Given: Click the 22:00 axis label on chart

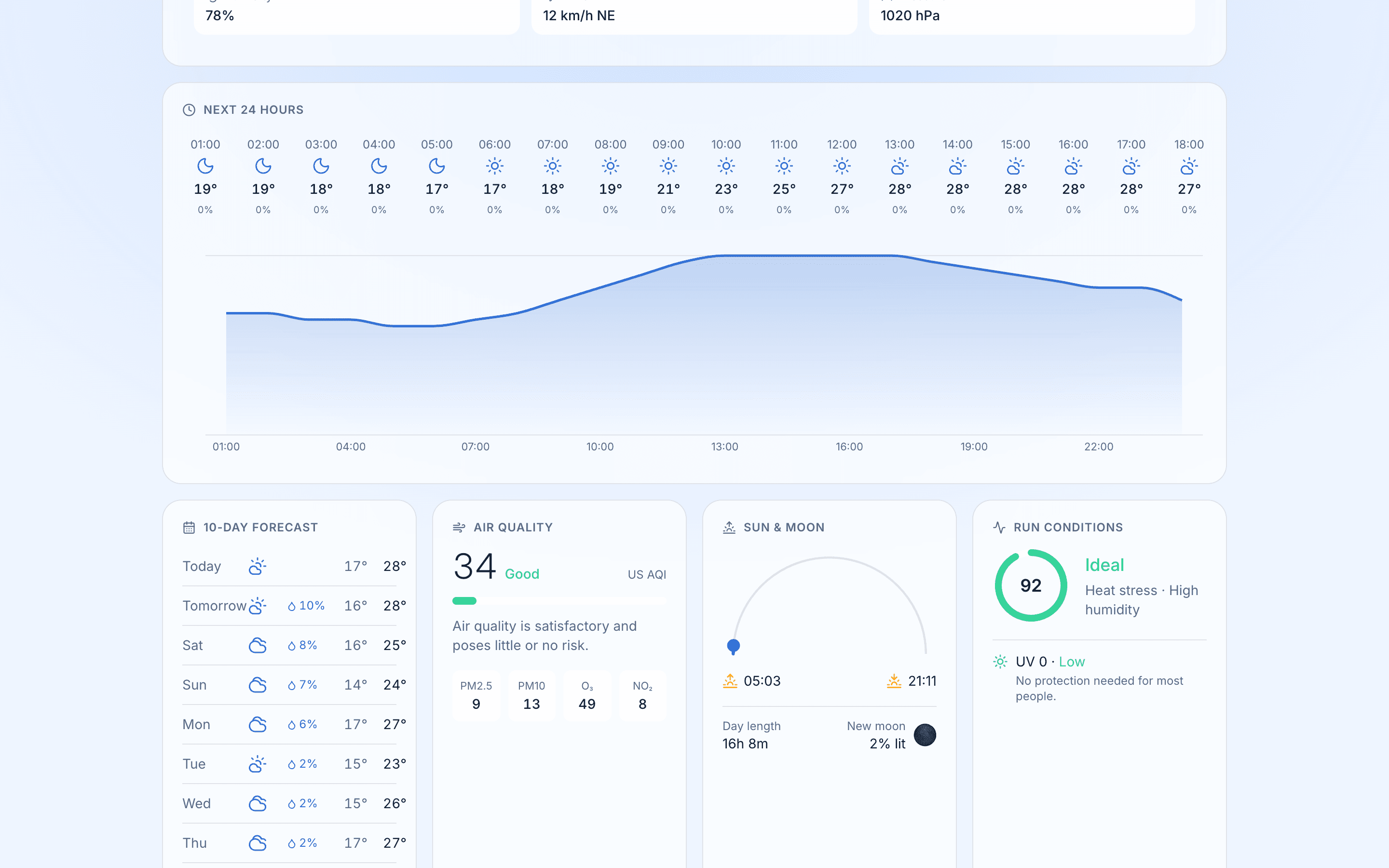Looking at the screenshot, I should point(1099,447).
